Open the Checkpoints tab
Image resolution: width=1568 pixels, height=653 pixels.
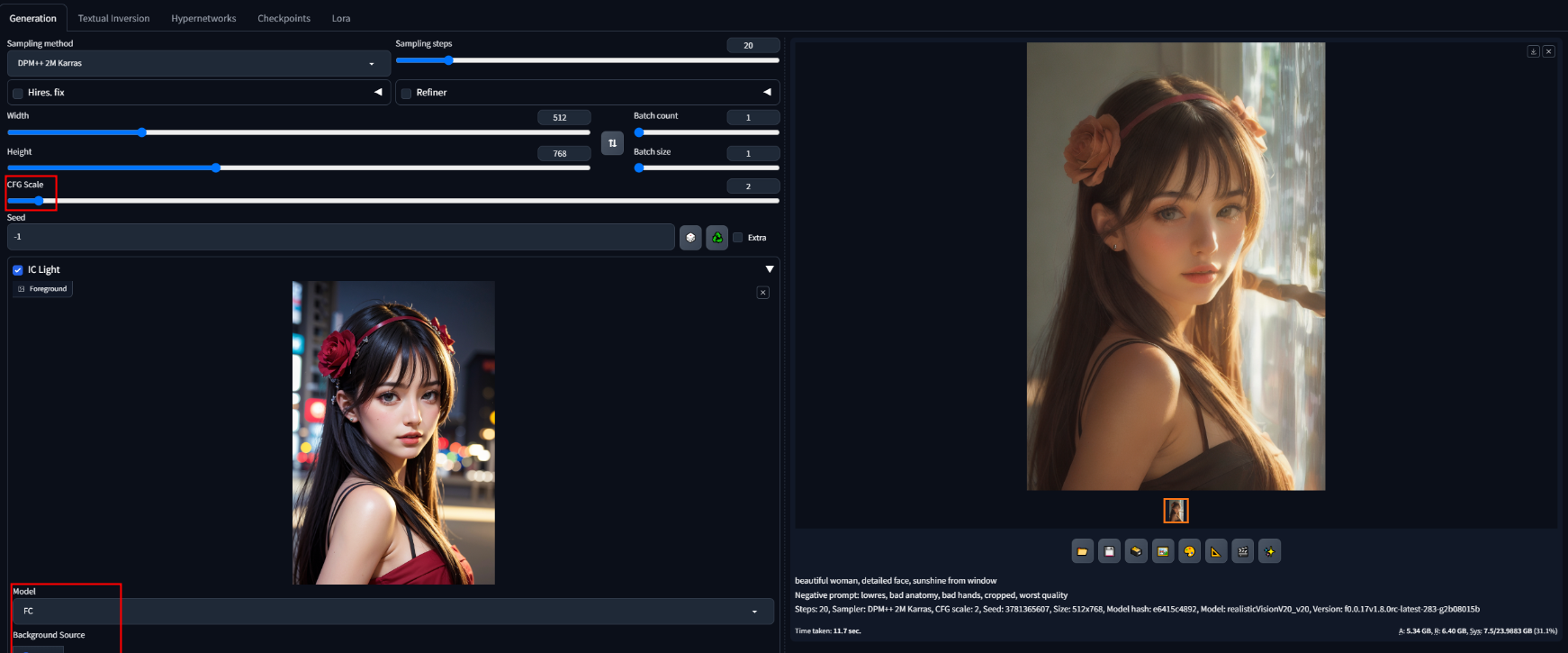click(284, 18)
